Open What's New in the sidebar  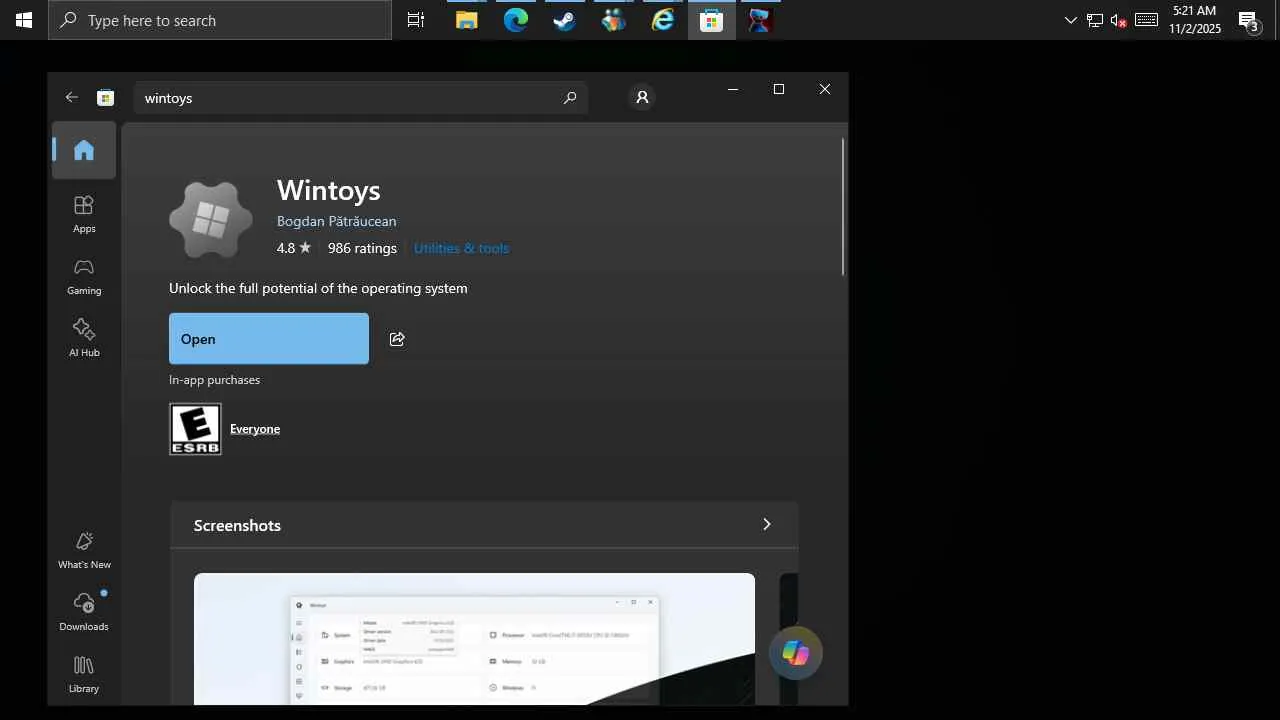pos(84,550)
